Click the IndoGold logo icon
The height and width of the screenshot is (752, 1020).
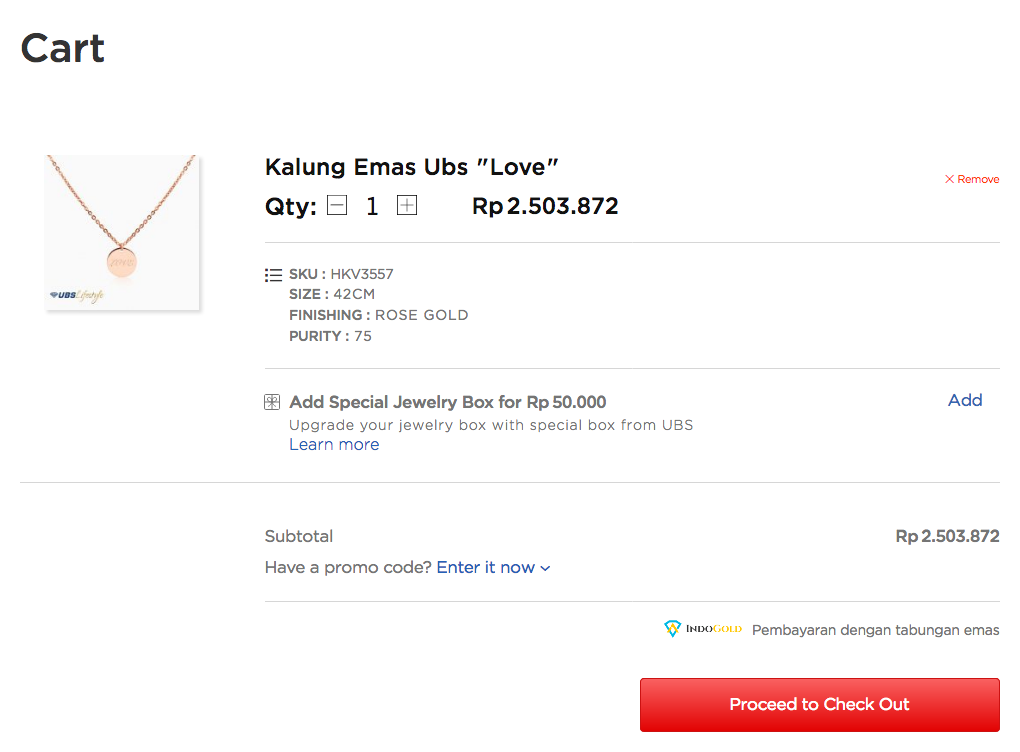[x=673, y=628]
